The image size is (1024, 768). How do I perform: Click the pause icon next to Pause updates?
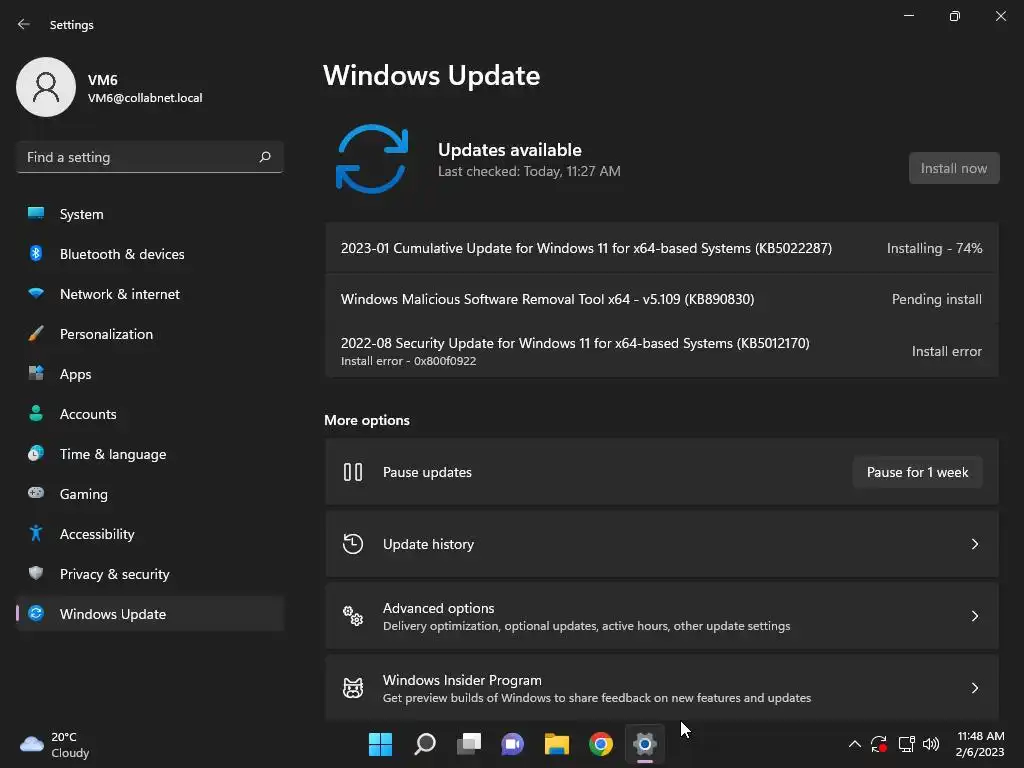[x=353, y=472]
